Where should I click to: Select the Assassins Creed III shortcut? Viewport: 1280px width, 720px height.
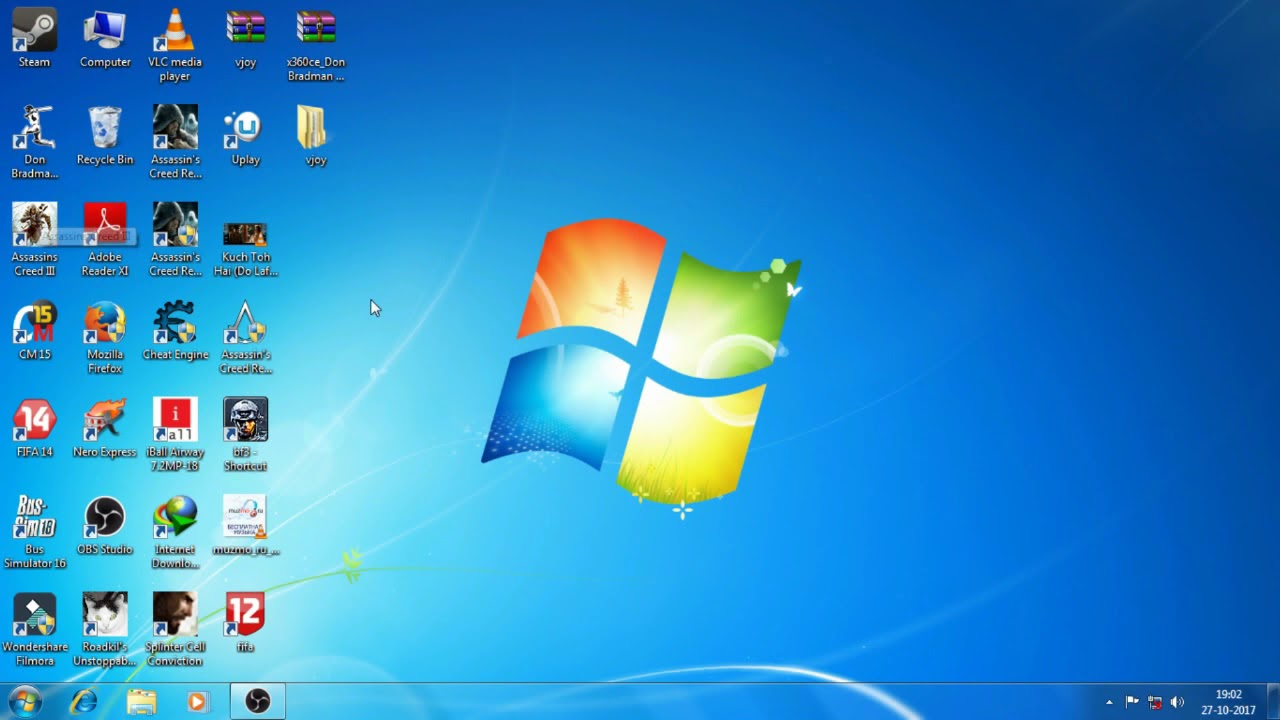34,240
